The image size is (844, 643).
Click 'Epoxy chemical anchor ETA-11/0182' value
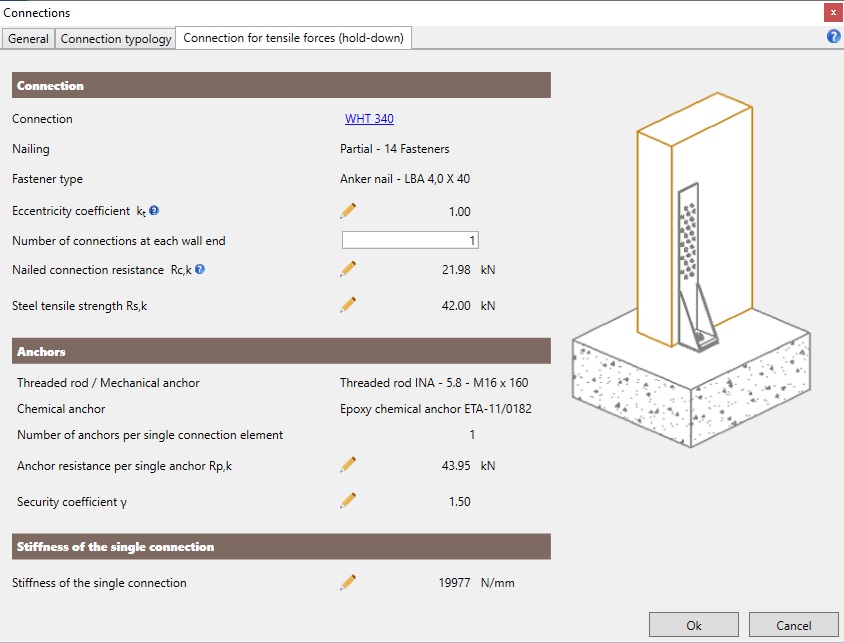tap(435, 409)
